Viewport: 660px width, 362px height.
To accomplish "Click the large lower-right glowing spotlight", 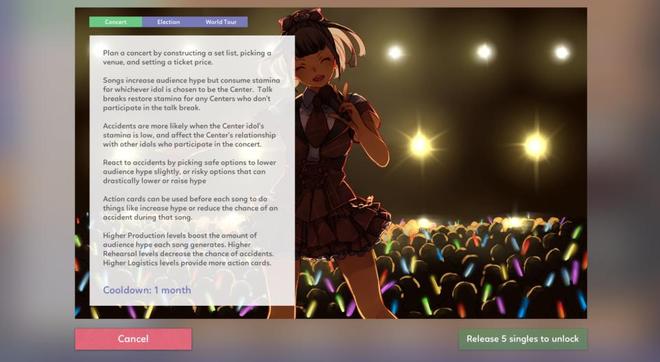I will point(535,146).
